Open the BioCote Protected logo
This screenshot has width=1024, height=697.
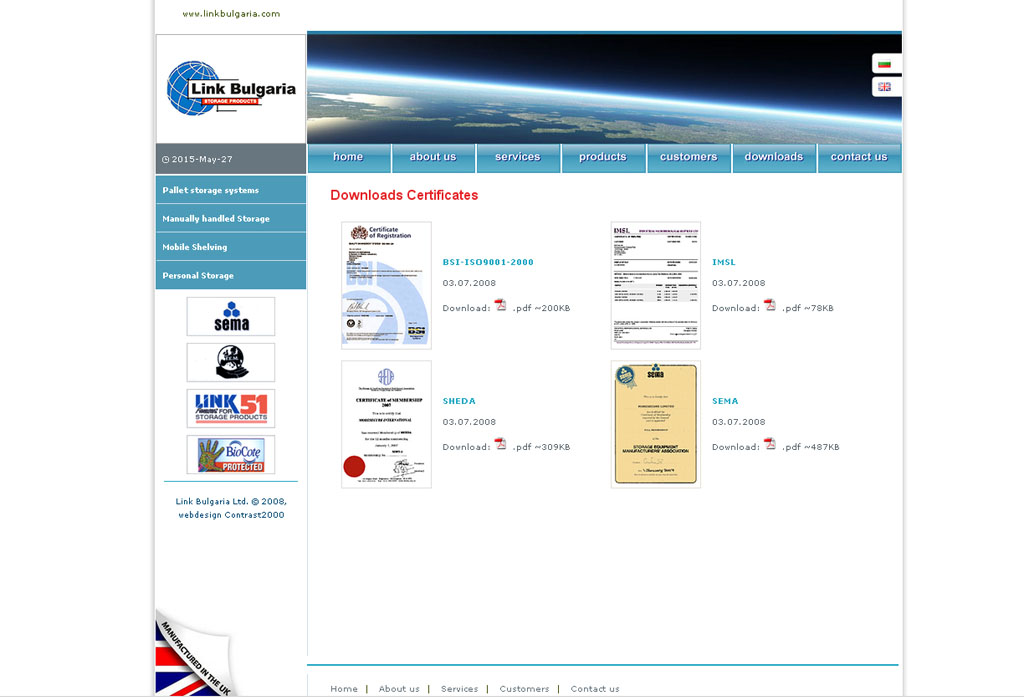(x=231, y=455)
